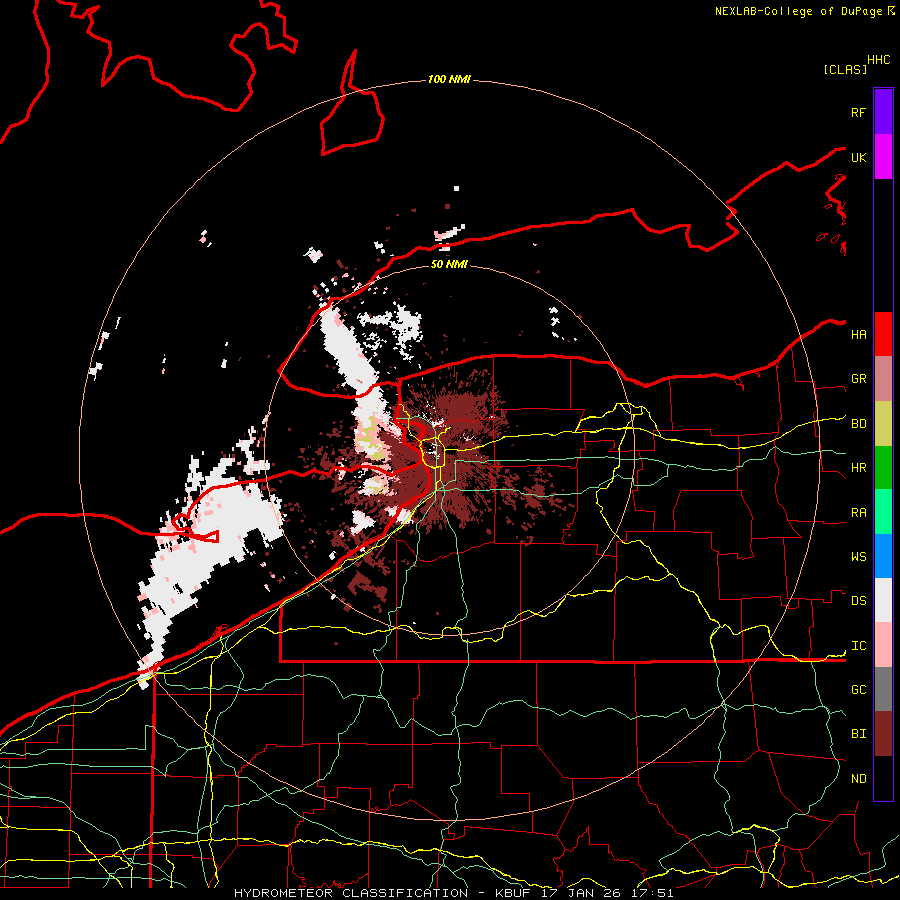Click the DS white legend color swatch
The width and height of the screenshot is (900, 900).
[883, 600]
